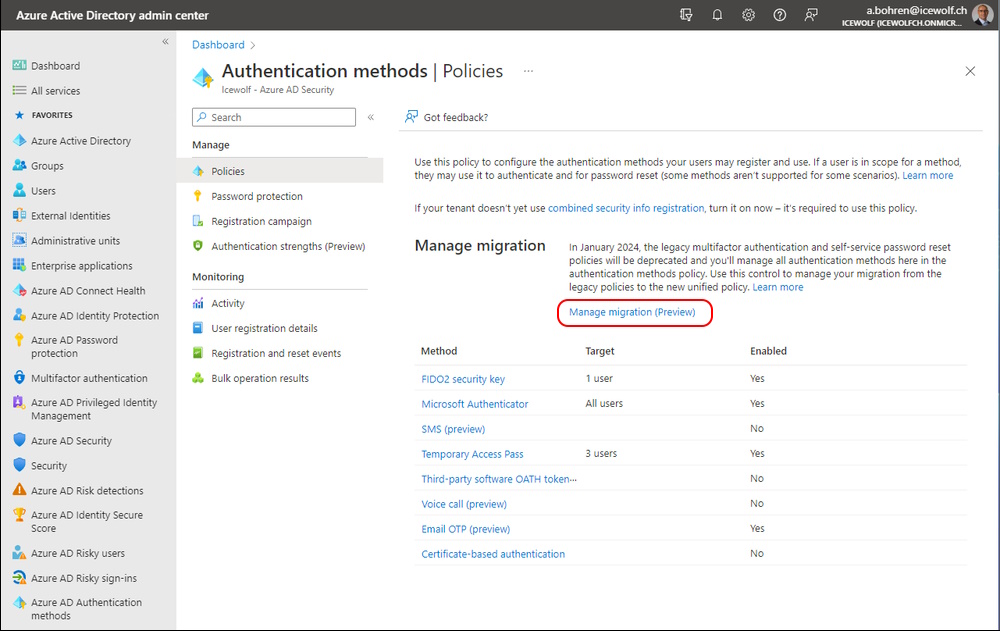The height and width of the screenshot is (631, 1000).
Task: Click Manage migration (Preview) link
Action: point(632,312)
